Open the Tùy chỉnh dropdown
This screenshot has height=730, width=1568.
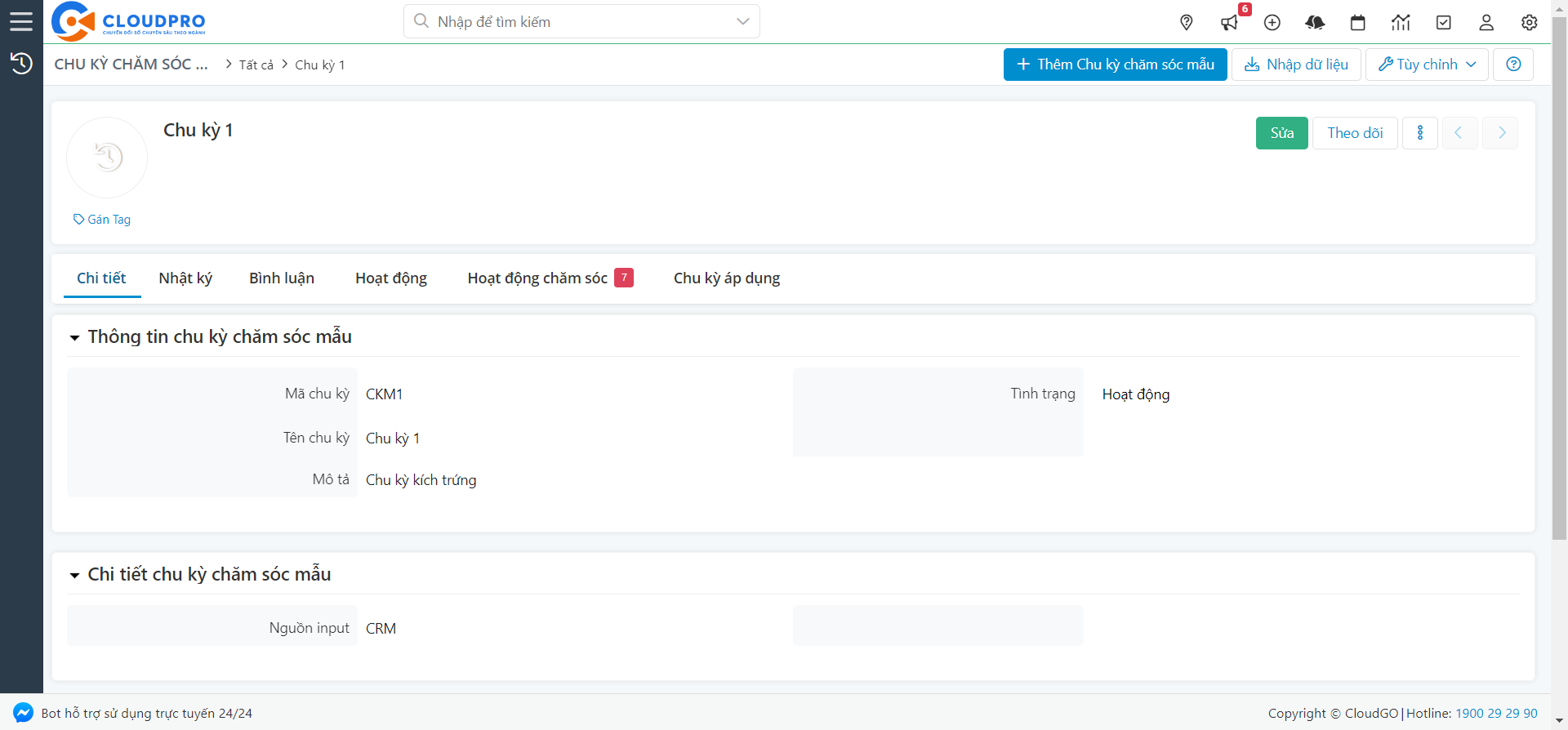click(1427, 65)
